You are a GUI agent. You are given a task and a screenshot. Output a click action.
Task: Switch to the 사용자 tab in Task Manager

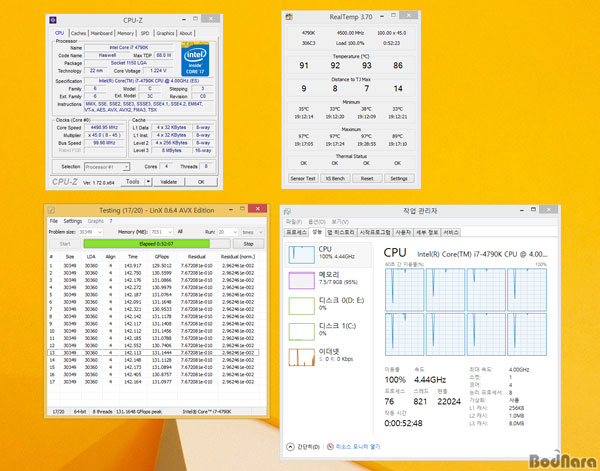403,232
